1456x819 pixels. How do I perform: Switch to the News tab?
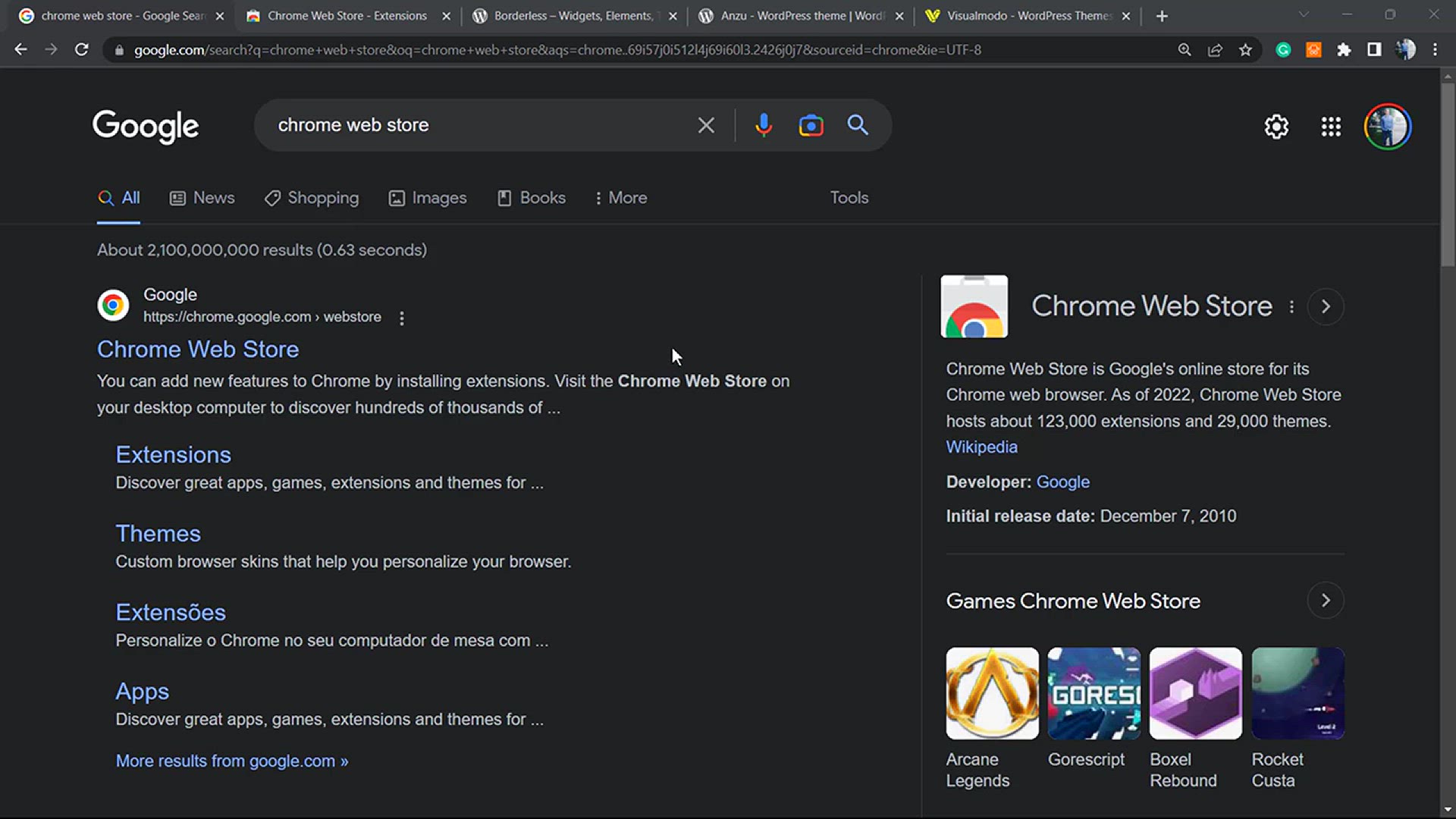[x=202, y=198]
